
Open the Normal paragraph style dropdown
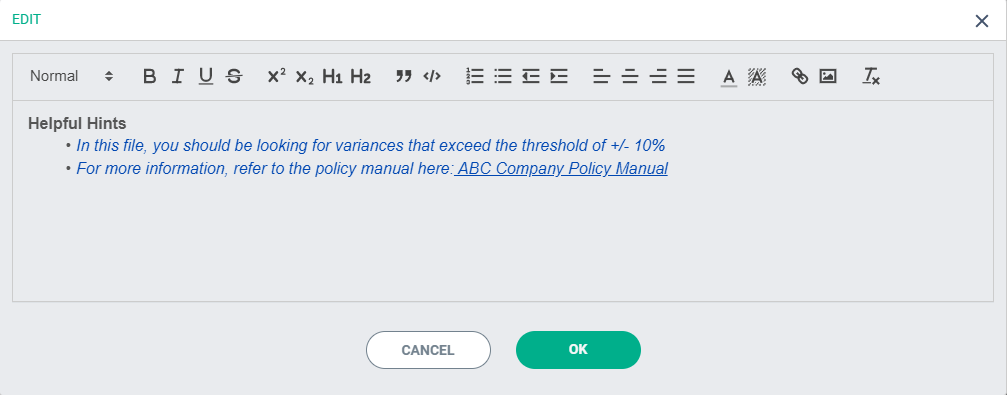tap(71, 76)
